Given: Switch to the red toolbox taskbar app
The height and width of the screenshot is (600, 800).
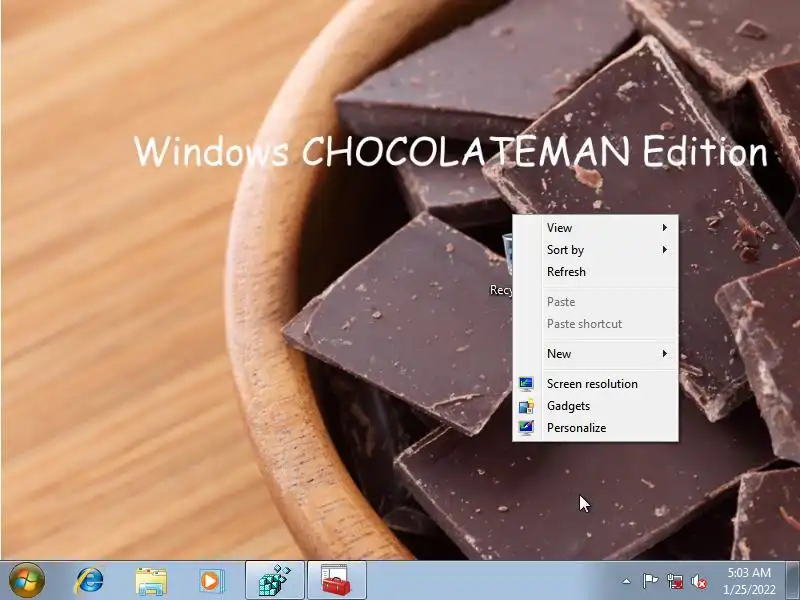Looking at the screenshot, I should [336, 580].
